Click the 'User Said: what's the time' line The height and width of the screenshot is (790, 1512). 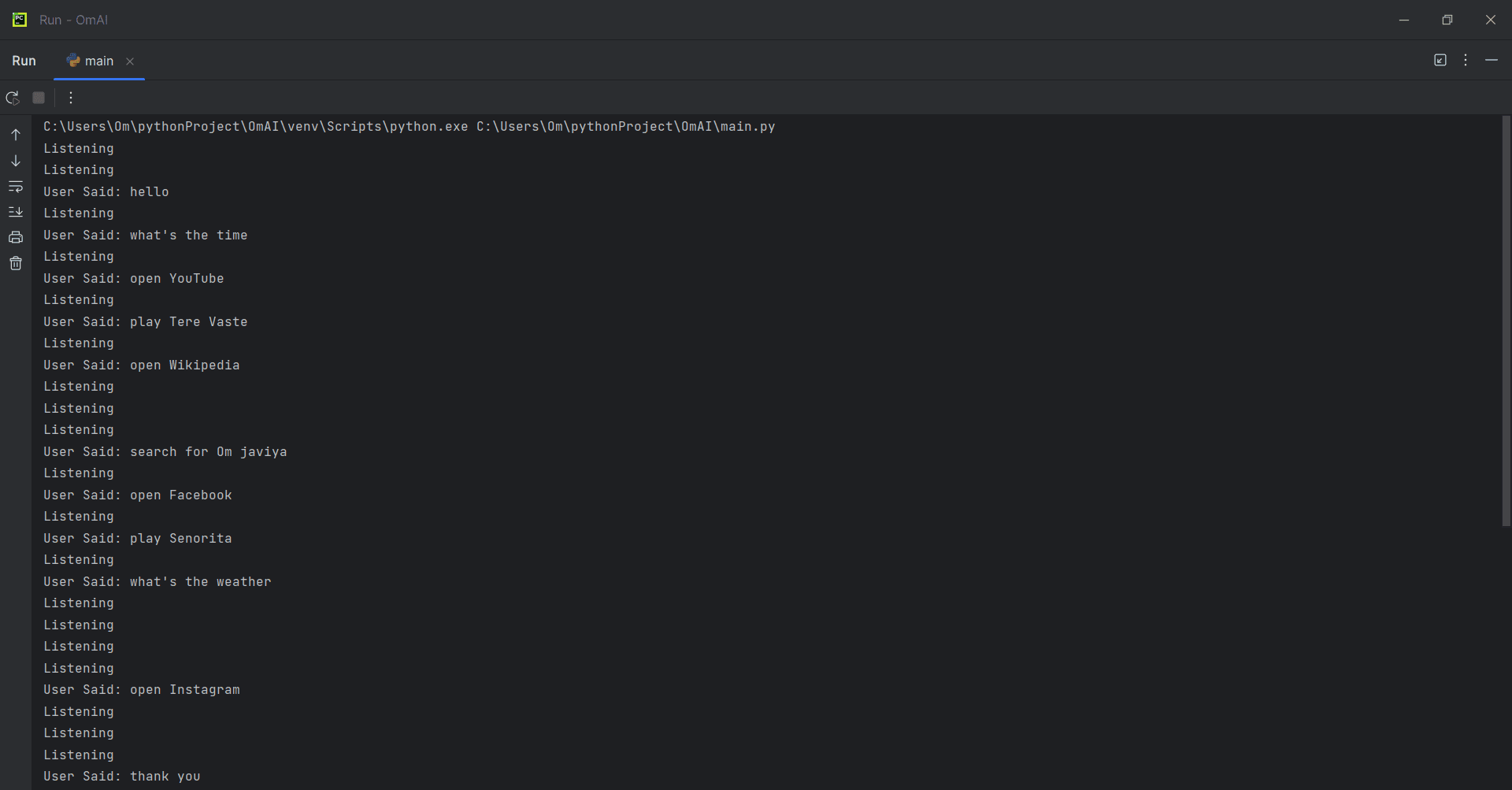point(146,236)
